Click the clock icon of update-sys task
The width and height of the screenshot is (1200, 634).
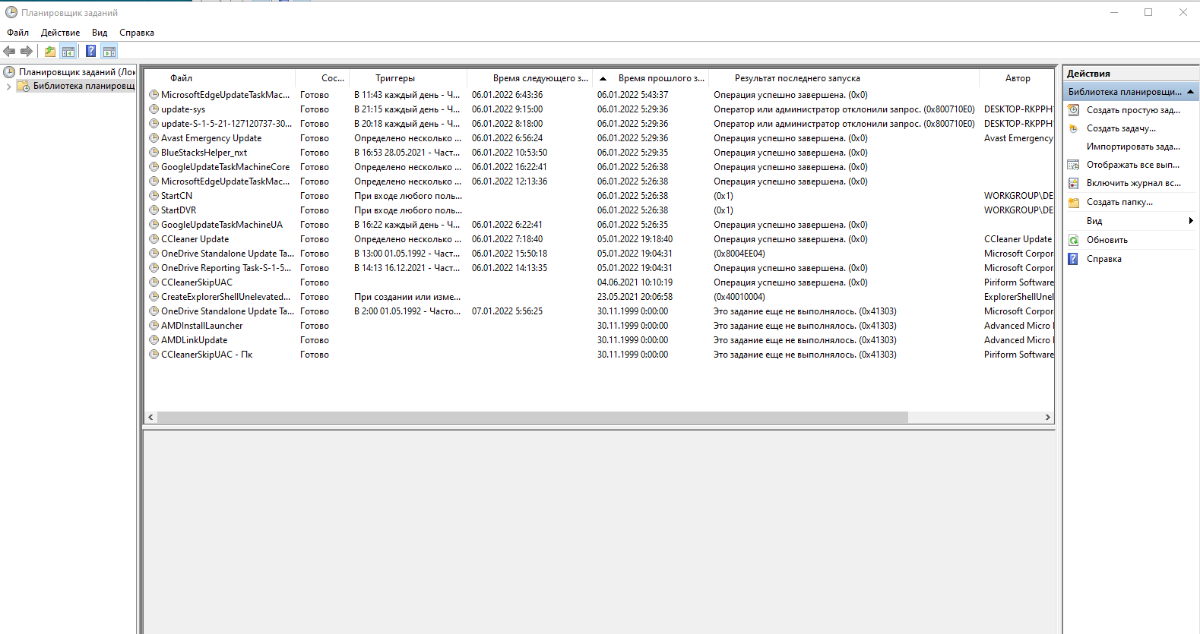(154, 109)
